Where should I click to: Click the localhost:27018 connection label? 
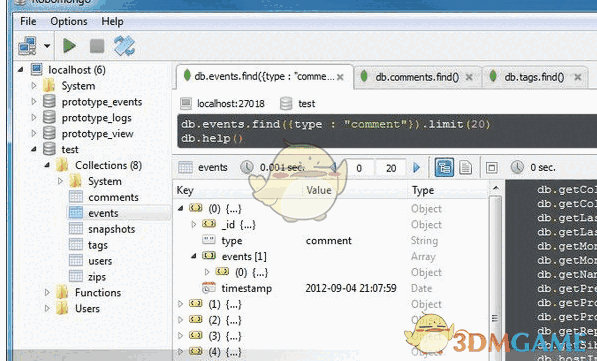(x=231, y=104)
